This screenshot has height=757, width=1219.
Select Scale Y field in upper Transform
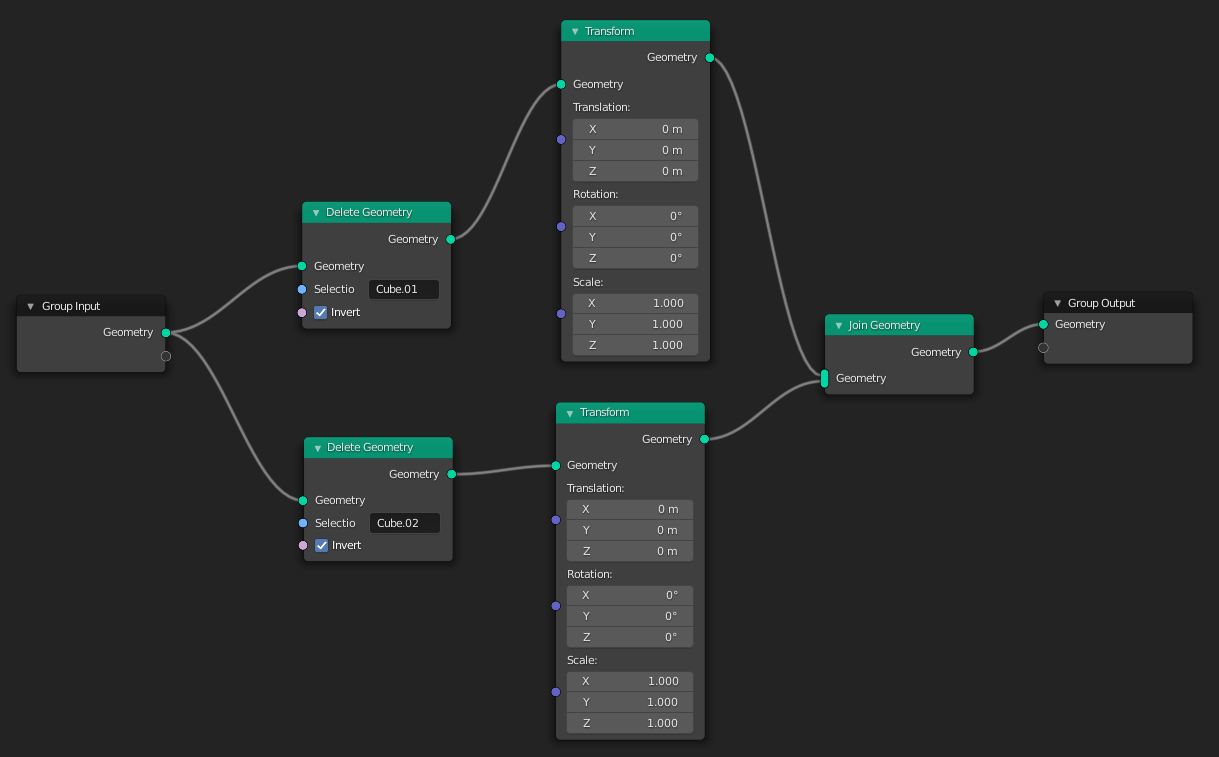click(635, 324)
